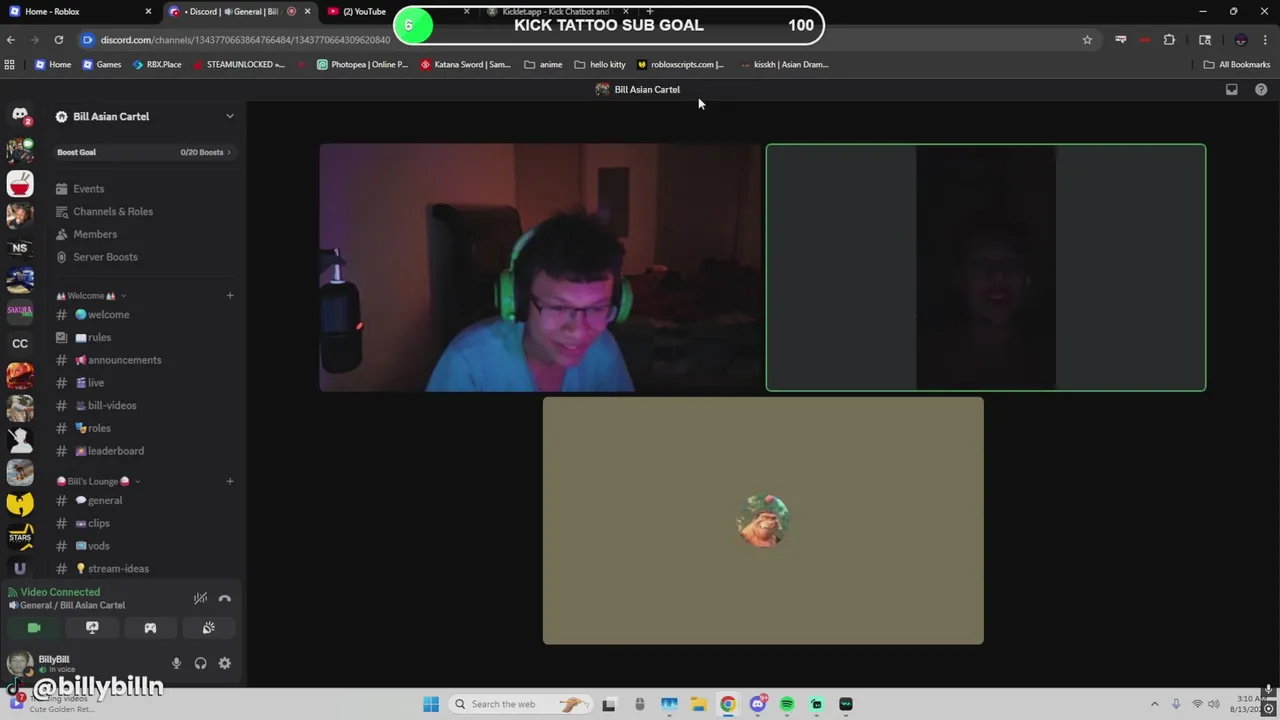
Task: Open Photopea bookmark
Action: [363, 64]
